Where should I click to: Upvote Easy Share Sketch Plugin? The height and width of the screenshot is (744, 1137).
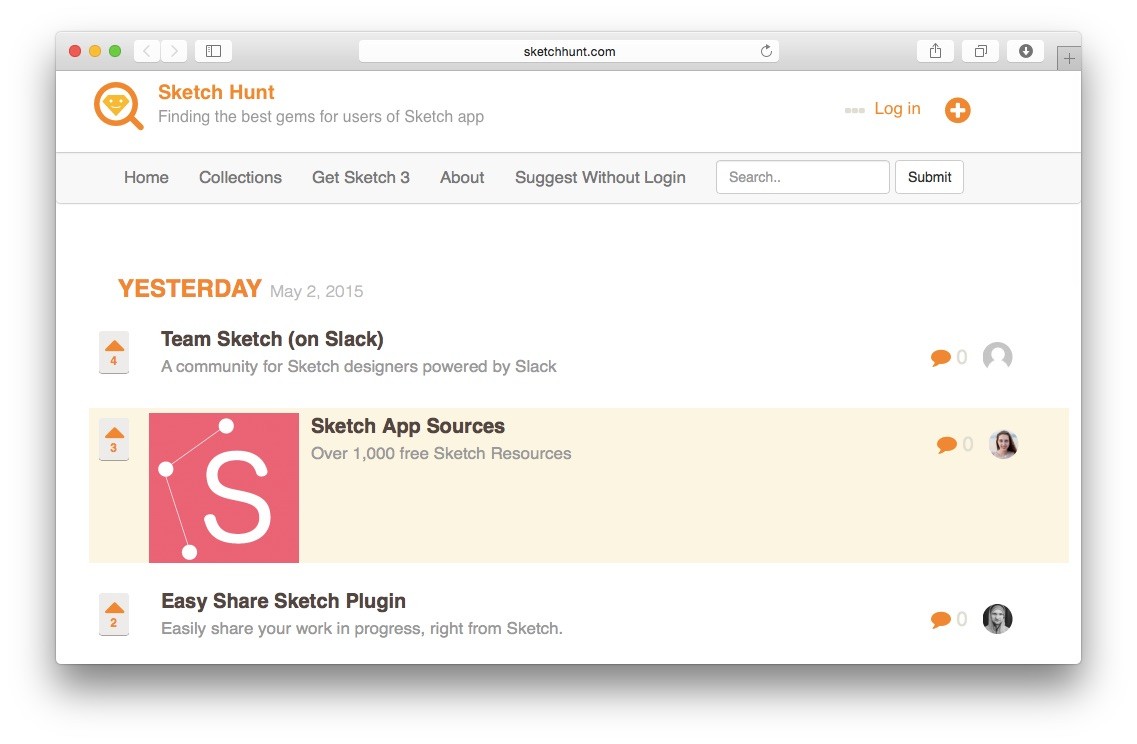point(114,614)
